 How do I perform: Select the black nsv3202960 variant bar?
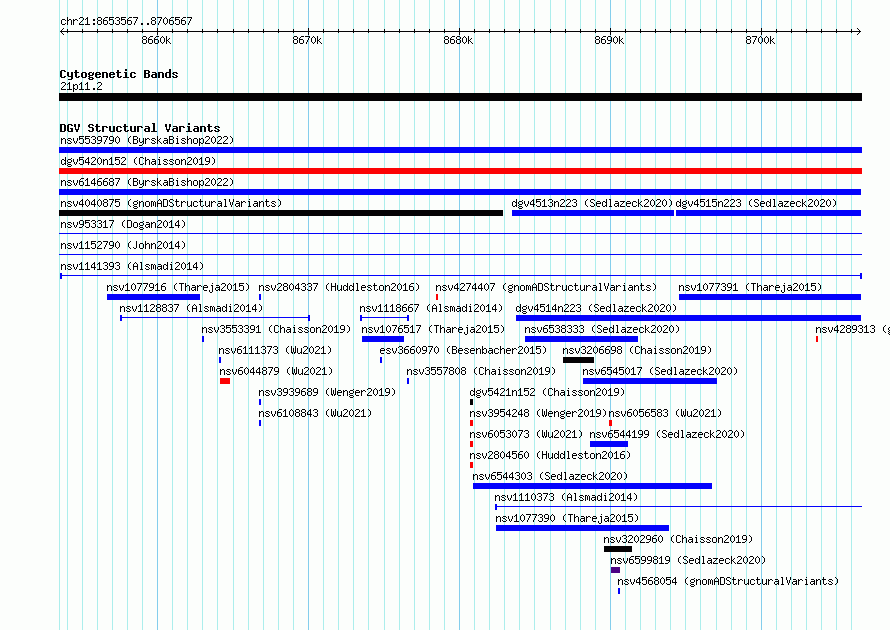click(618, 549)
